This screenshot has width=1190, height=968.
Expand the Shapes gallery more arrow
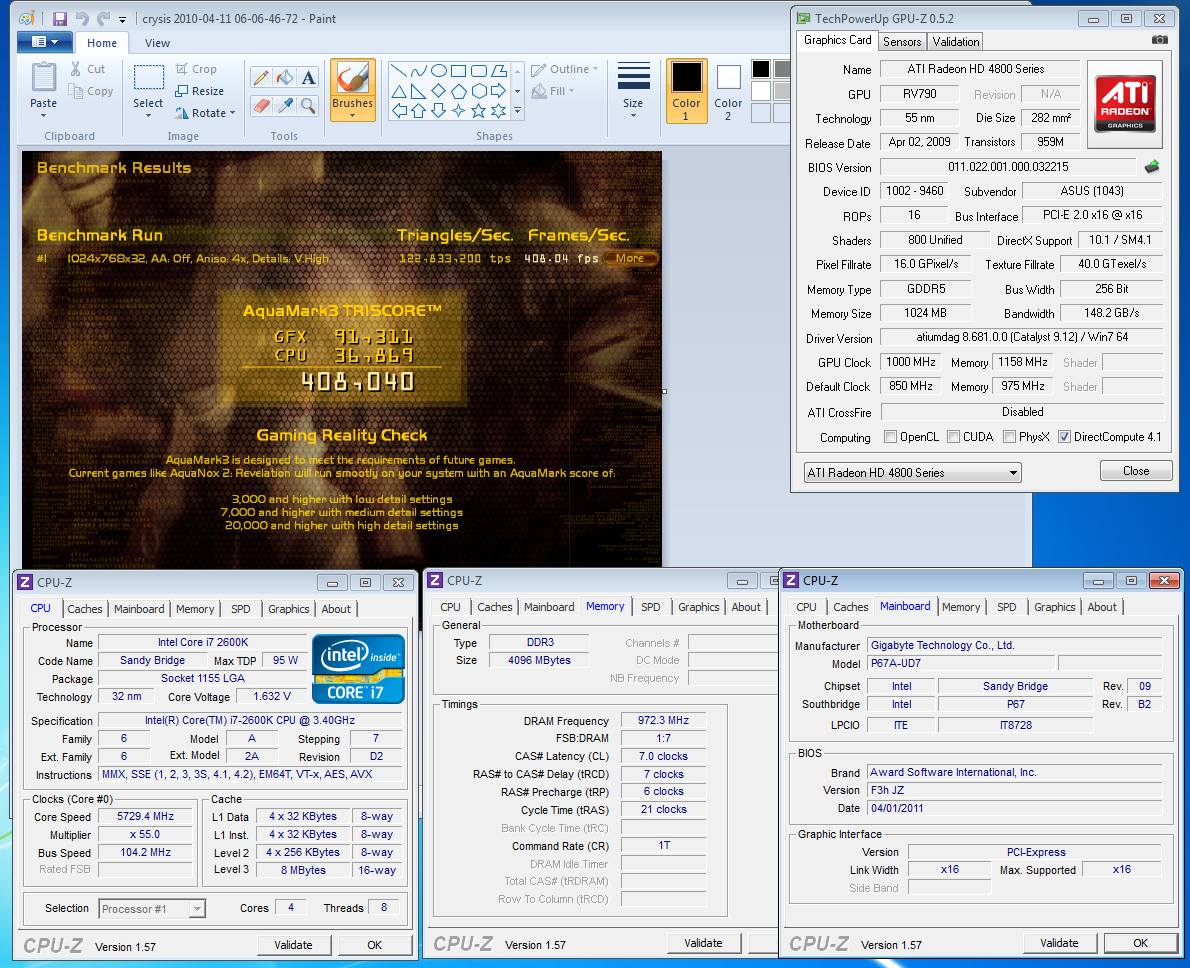point(518,111)
